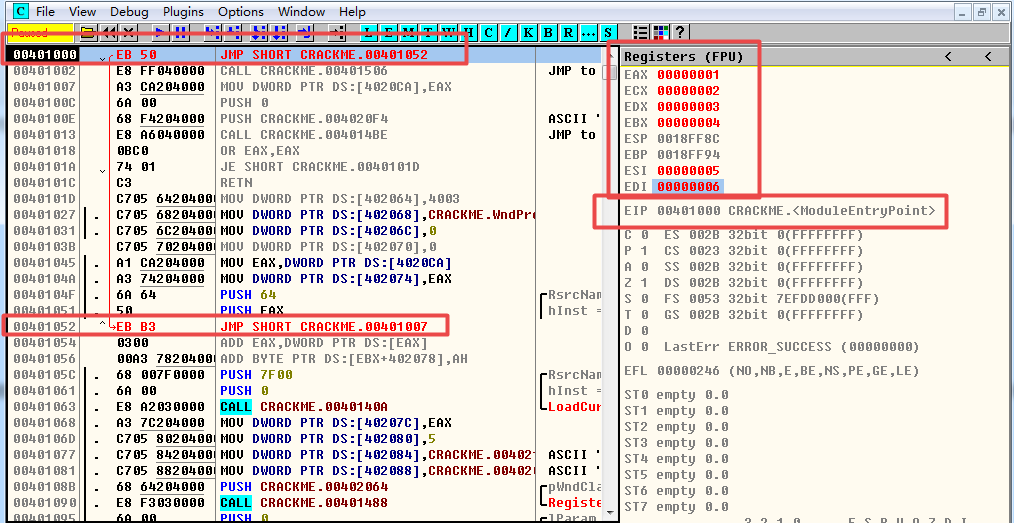The image size is (1014, 523).
Task: Select ESI register value 00000005
Action: pos(688,171)
